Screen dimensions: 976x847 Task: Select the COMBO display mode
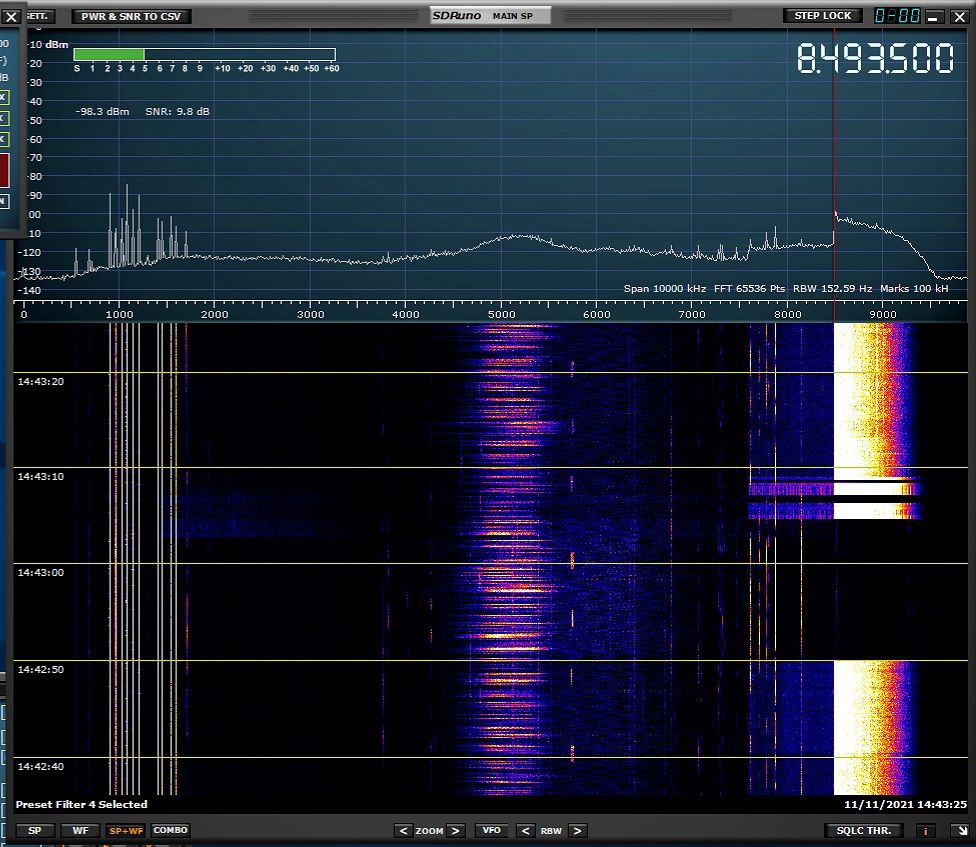pyautogui.click(x=170, y=830)
